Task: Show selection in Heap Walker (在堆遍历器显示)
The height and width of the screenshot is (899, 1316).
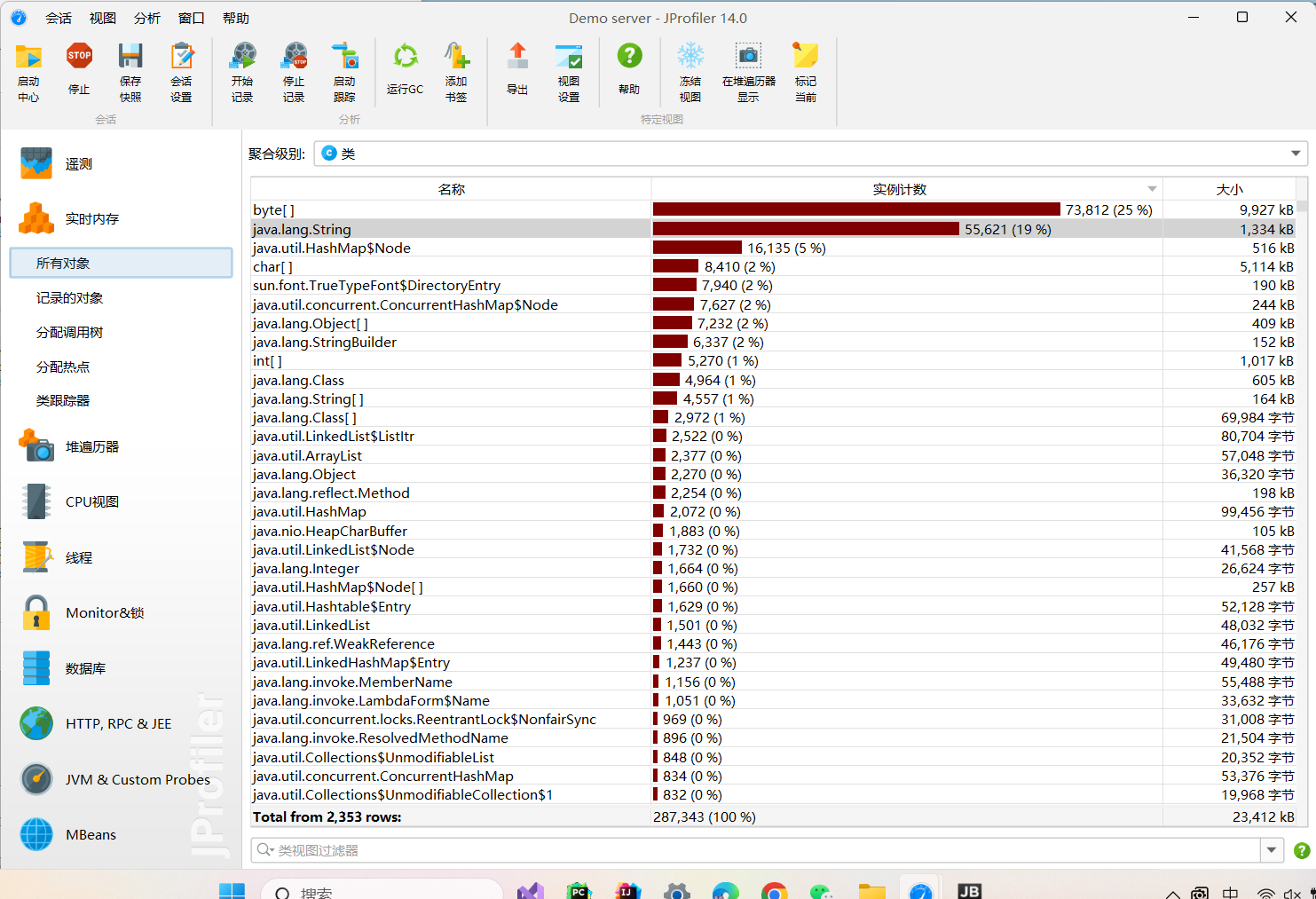Action: [748, 56]
